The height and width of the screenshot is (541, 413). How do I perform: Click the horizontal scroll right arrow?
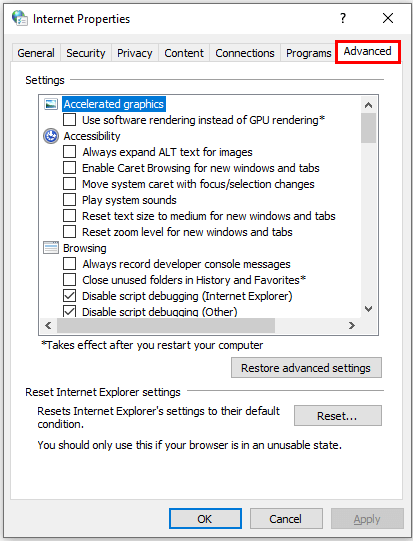click(x=352, y=325)
